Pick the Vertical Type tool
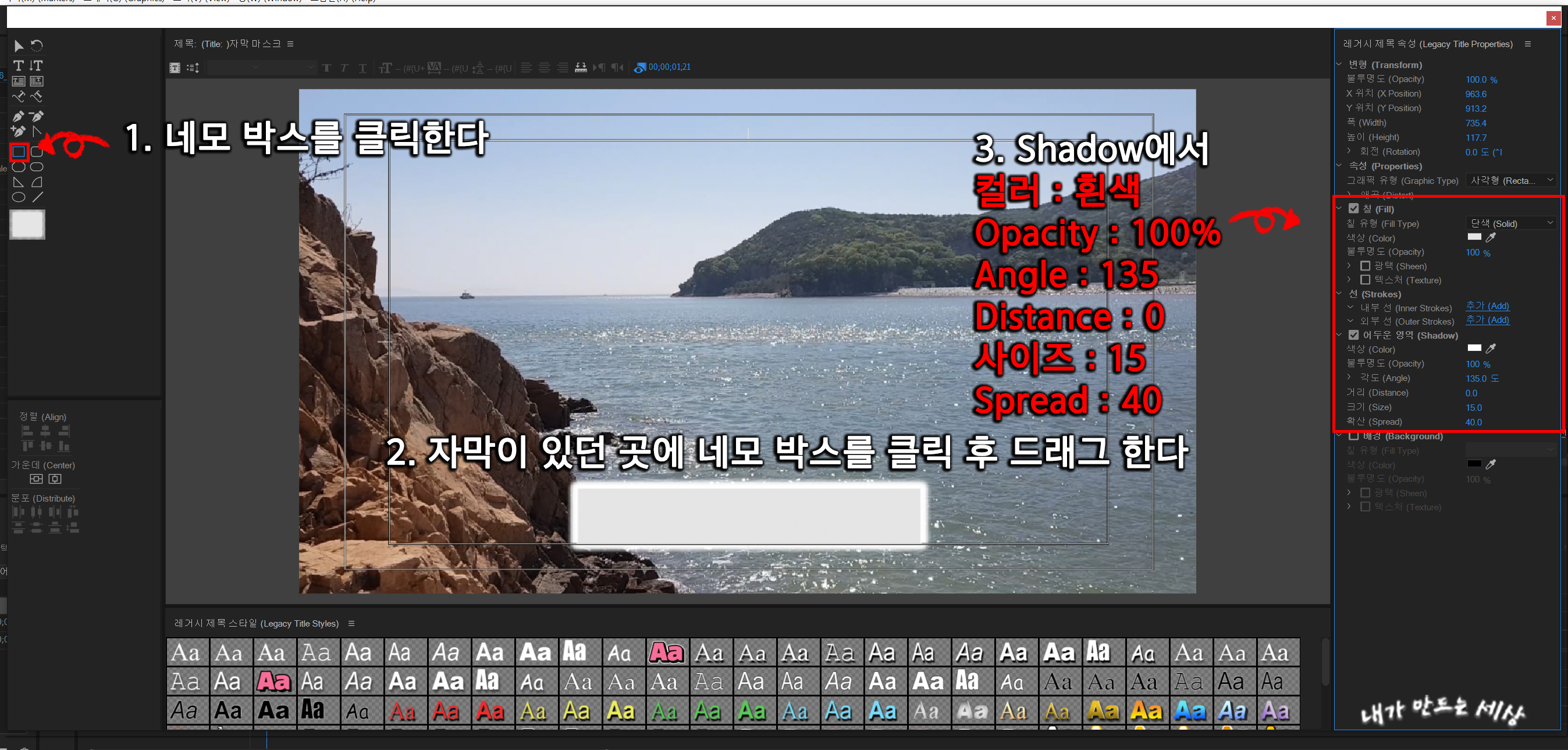 [37, 65]
